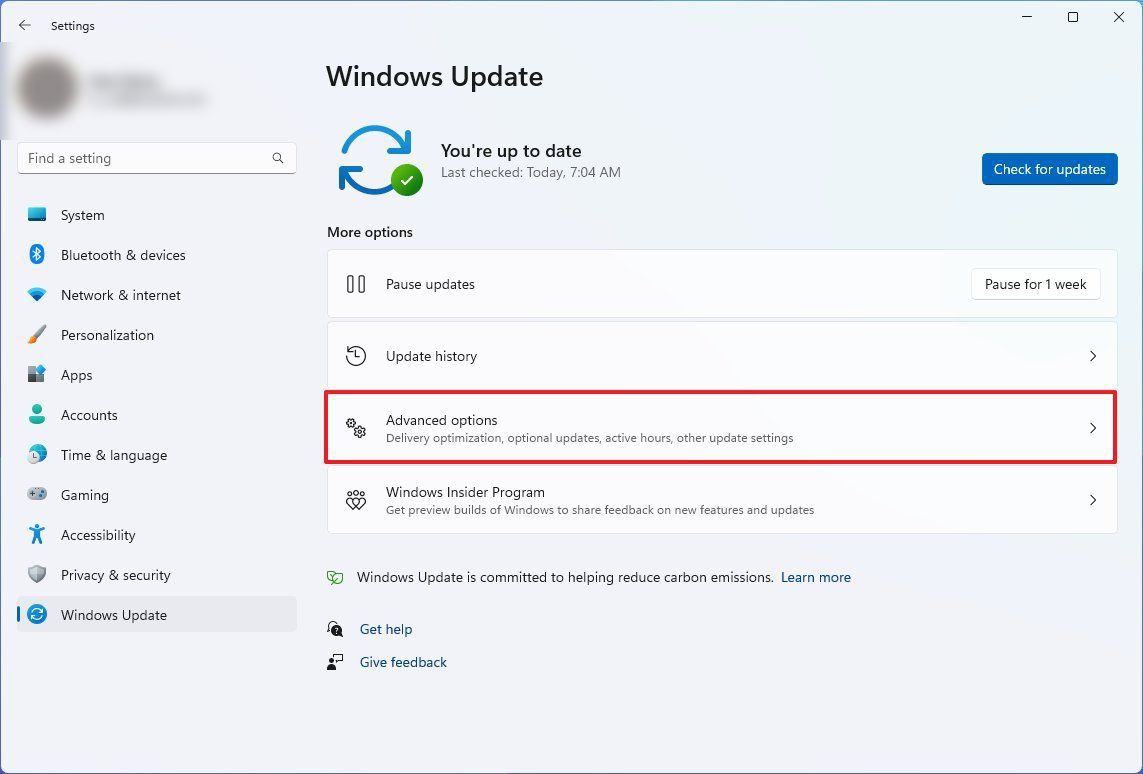Focus the Find a setting search box
Viewport: 1143px width, 774px height.
coord(157,158)
